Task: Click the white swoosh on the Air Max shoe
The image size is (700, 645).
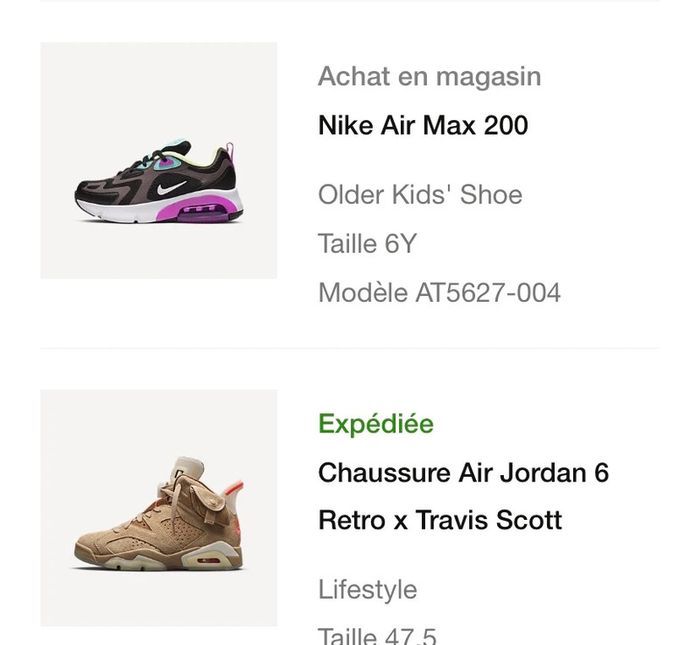Action: tap(172, 189)
